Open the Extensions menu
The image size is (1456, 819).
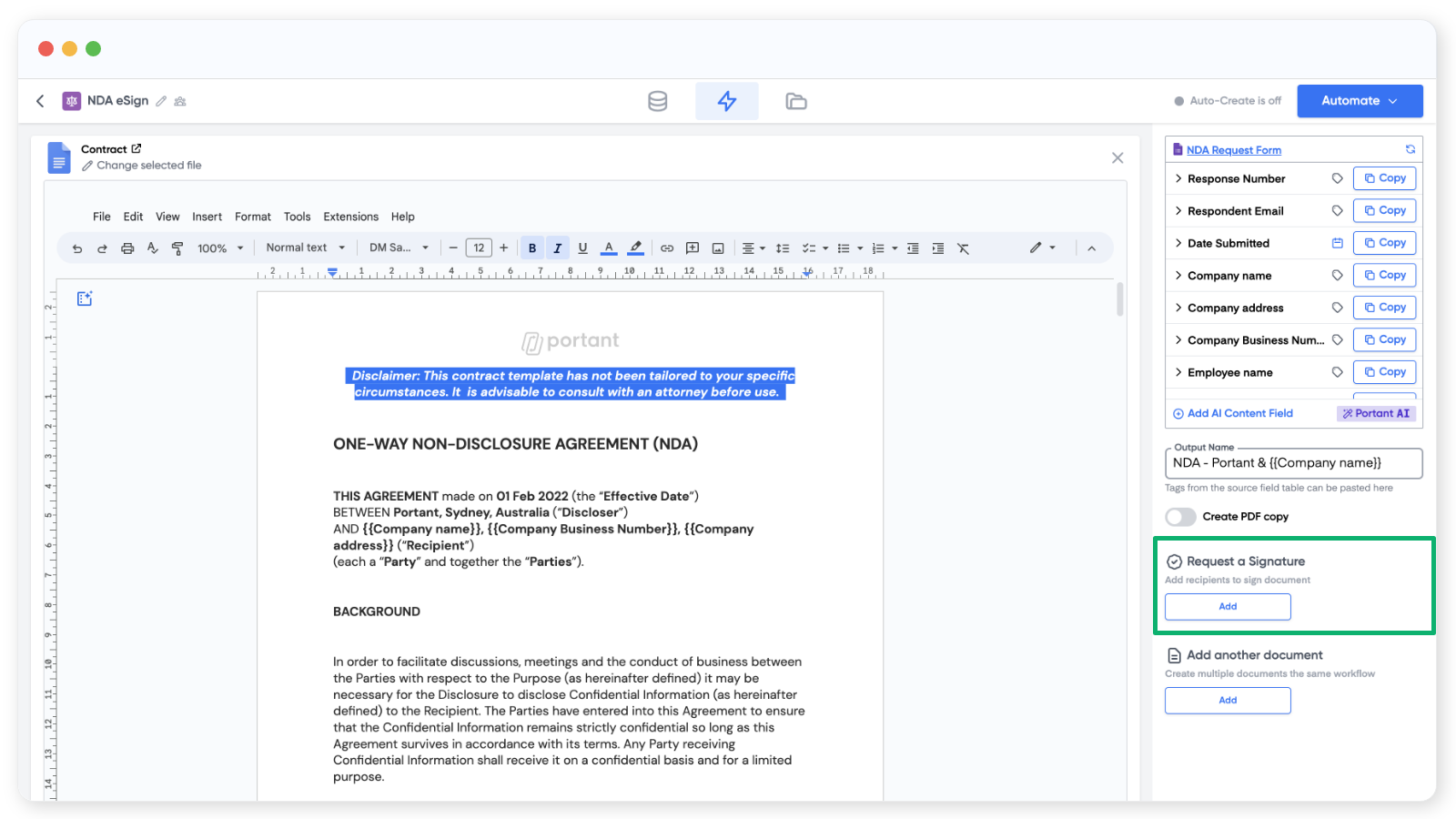point(350,217)
